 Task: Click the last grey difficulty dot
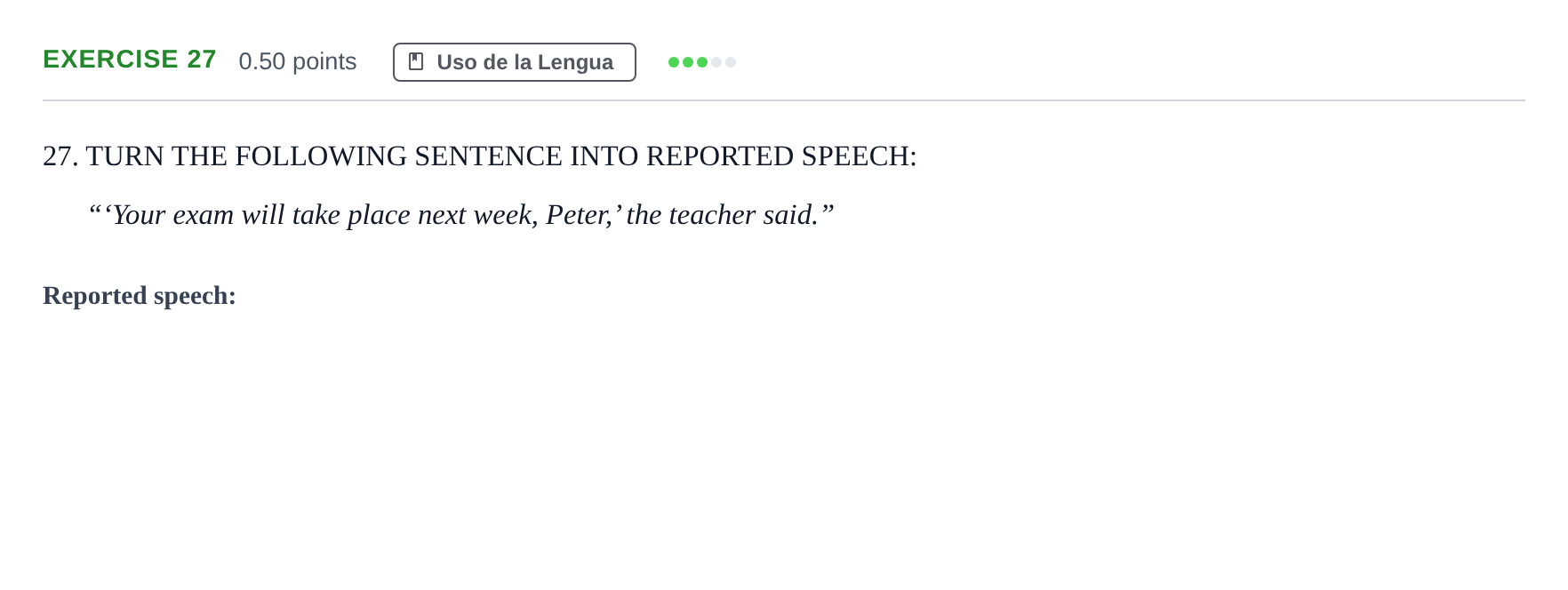click(731, 62)
